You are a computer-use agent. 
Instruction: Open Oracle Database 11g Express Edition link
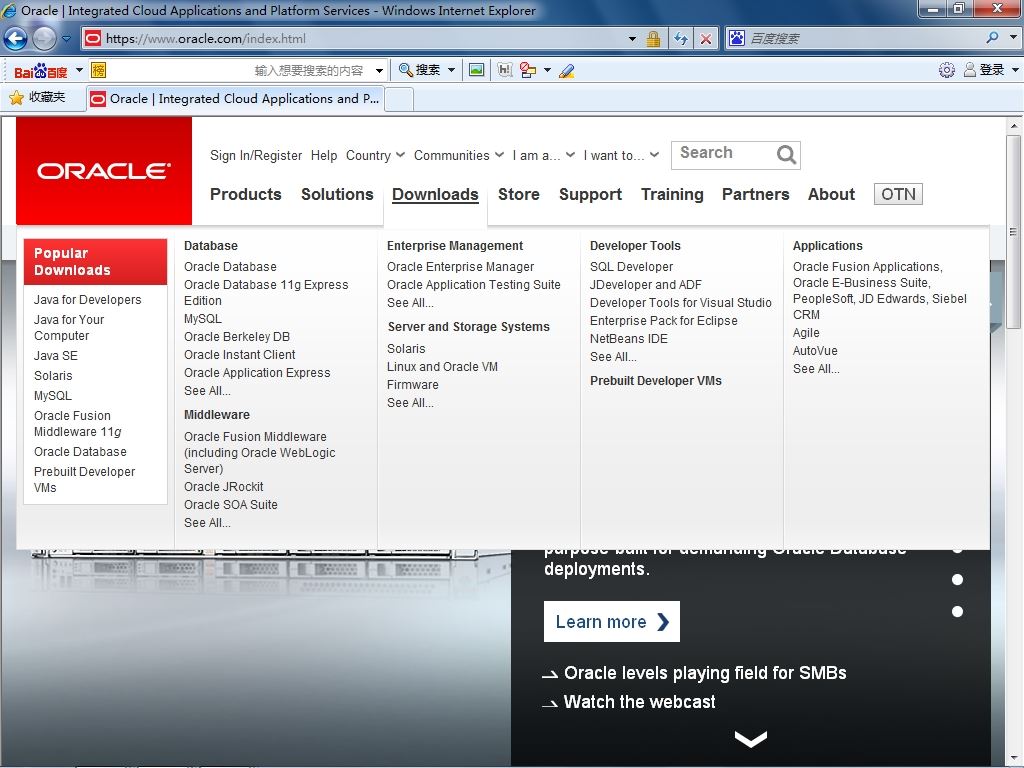[x=266, y=293]
